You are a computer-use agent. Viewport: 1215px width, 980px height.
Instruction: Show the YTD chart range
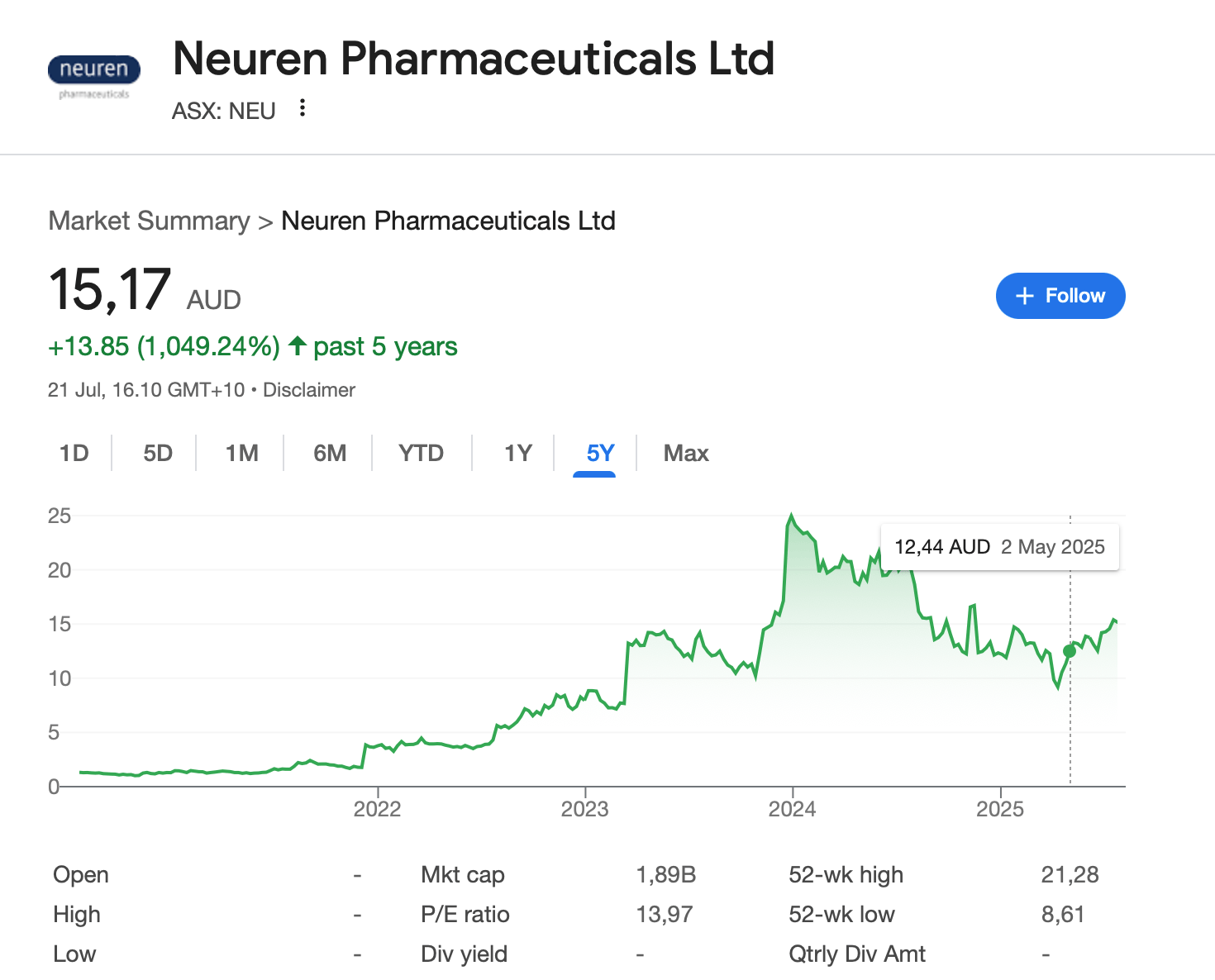point(422,453)
